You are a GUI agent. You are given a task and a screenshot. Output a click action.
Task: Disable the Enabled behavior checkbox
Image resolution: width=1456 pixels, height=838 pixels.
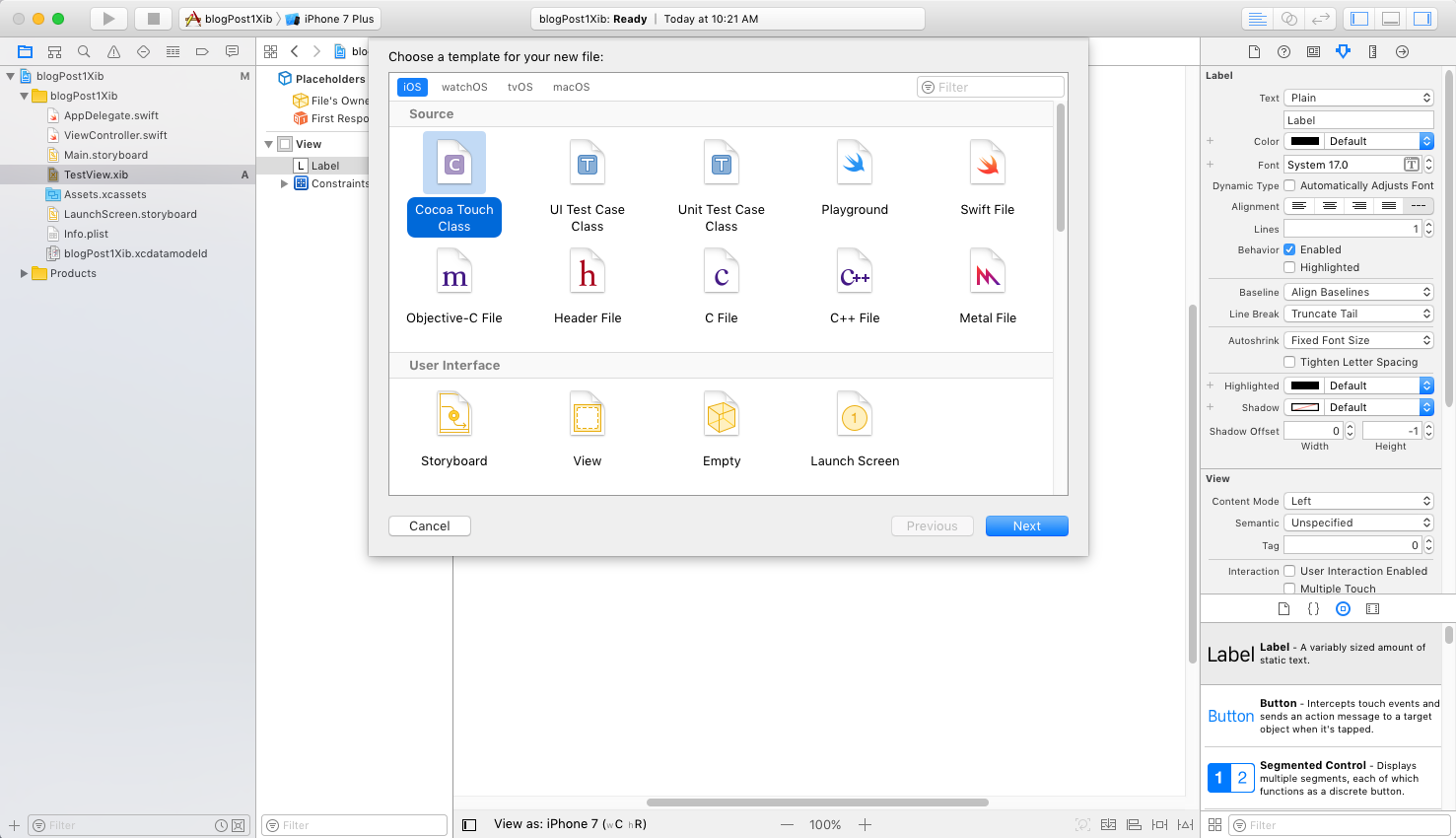[1289, 249]
